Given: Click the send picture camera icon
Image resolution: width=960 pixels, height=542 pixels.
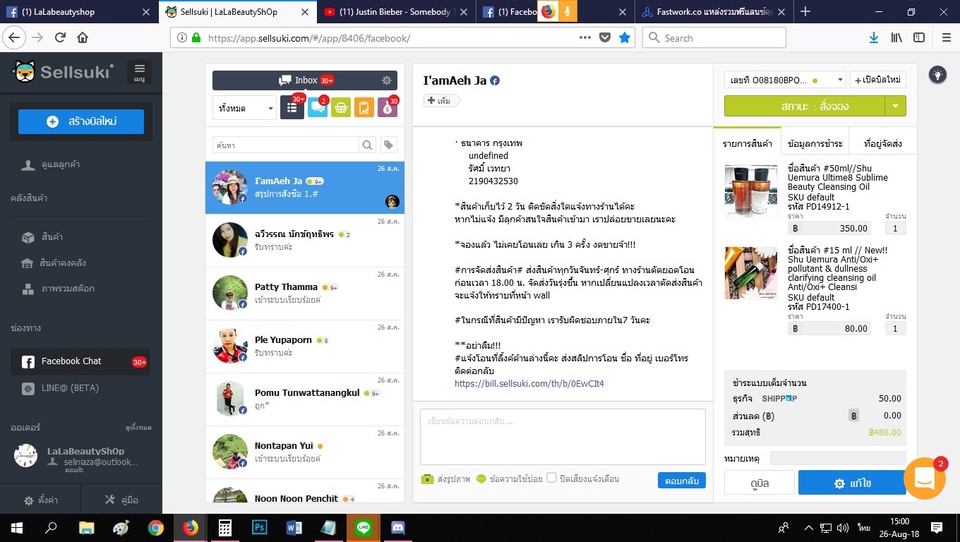Looking at the screenshot, I should coord(427,479).
